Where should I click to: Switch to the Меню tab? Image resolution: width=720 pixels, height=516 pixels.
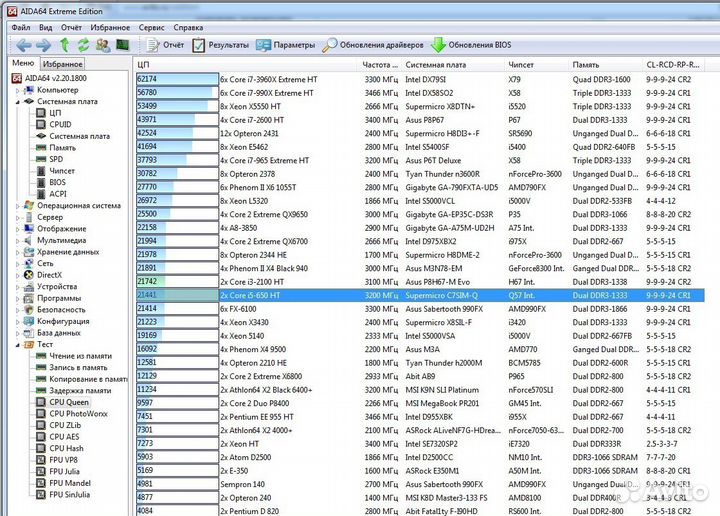pyautogui.click(x=23, y=63)
